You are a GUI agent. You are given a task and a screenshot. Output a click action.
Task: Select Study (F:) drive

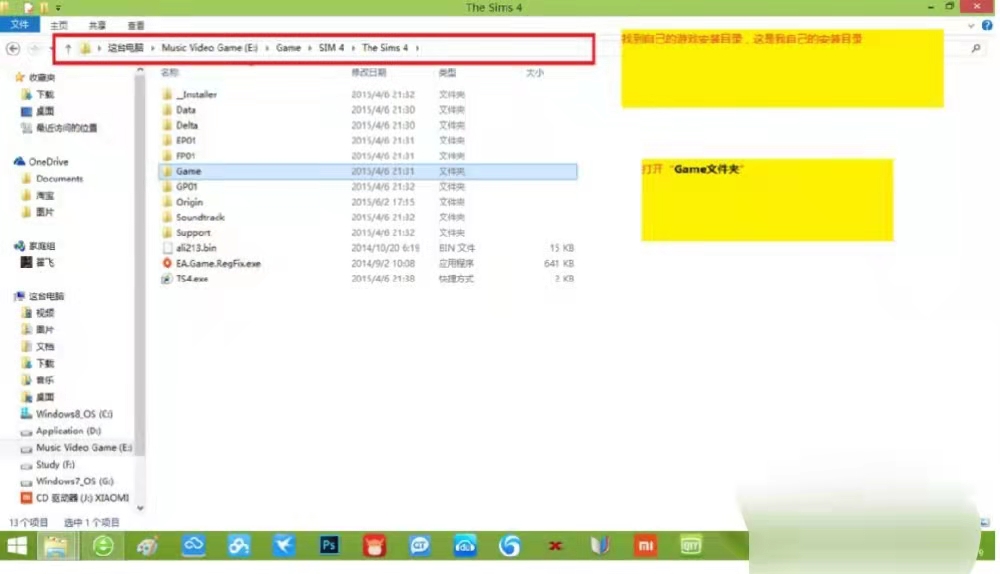pyautogui.click(x=48, y=465)
